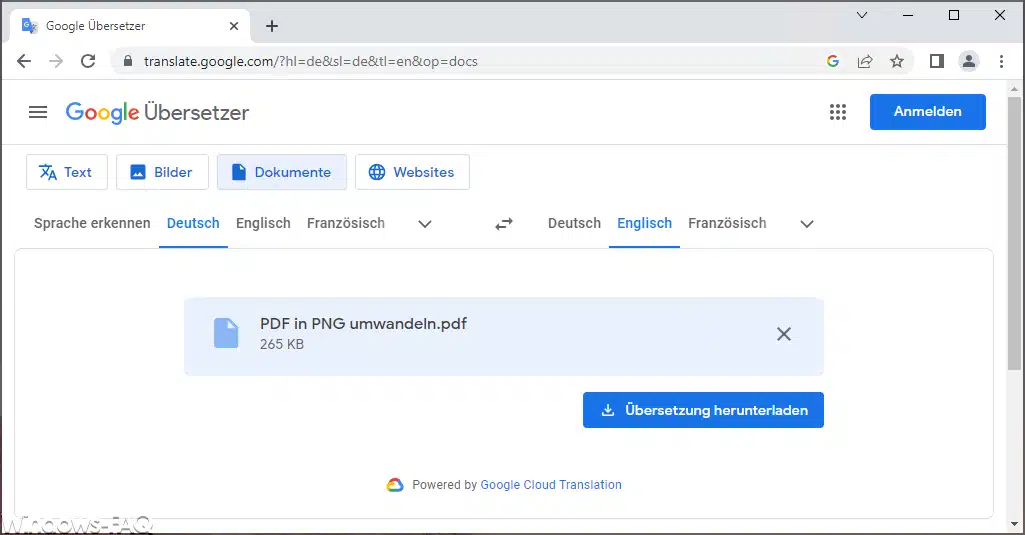This screenshot has height=535, width=1025.
Task: Click the PDF document file icon
Action: tap(226, 334)
